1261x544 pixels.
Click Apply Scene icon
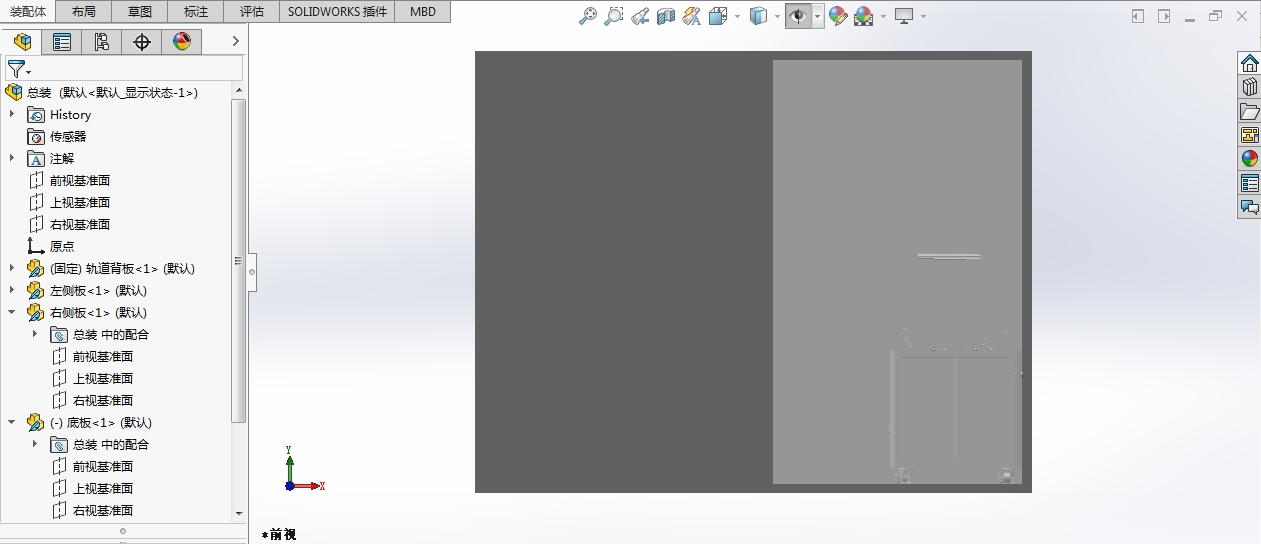[864, 16]
